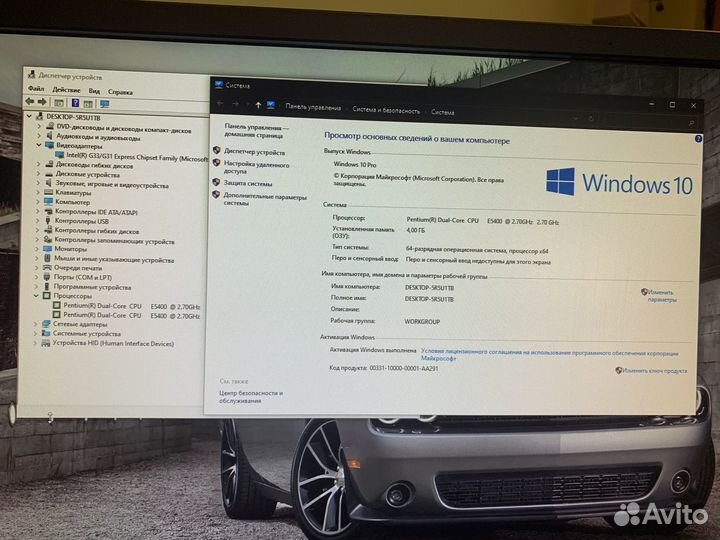Click Панель управления breadcrumb
720x540 pixels.
pos(313,107)
